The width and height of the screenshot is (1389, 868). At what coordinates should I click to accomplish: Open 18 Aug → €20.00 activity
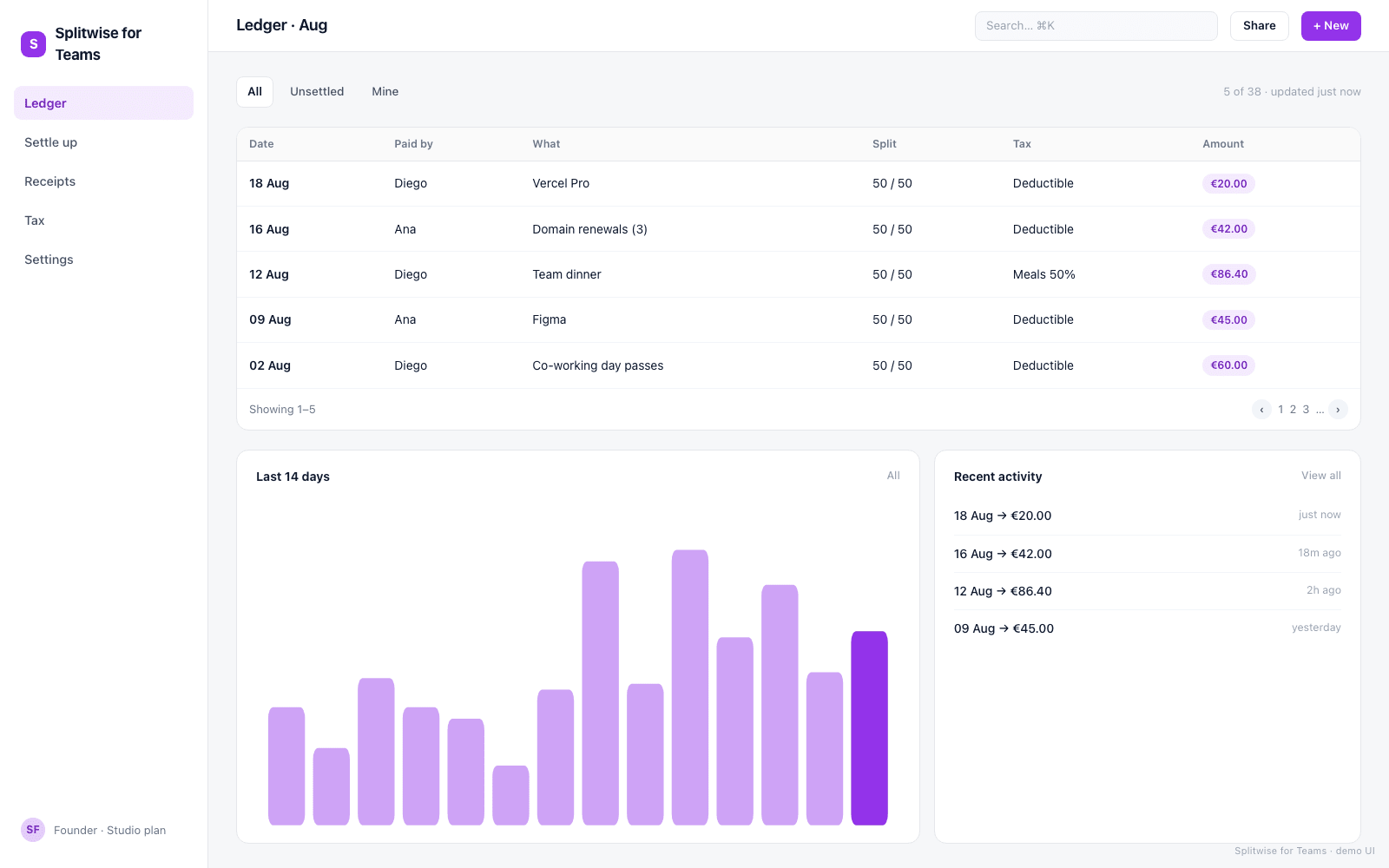1147,516
